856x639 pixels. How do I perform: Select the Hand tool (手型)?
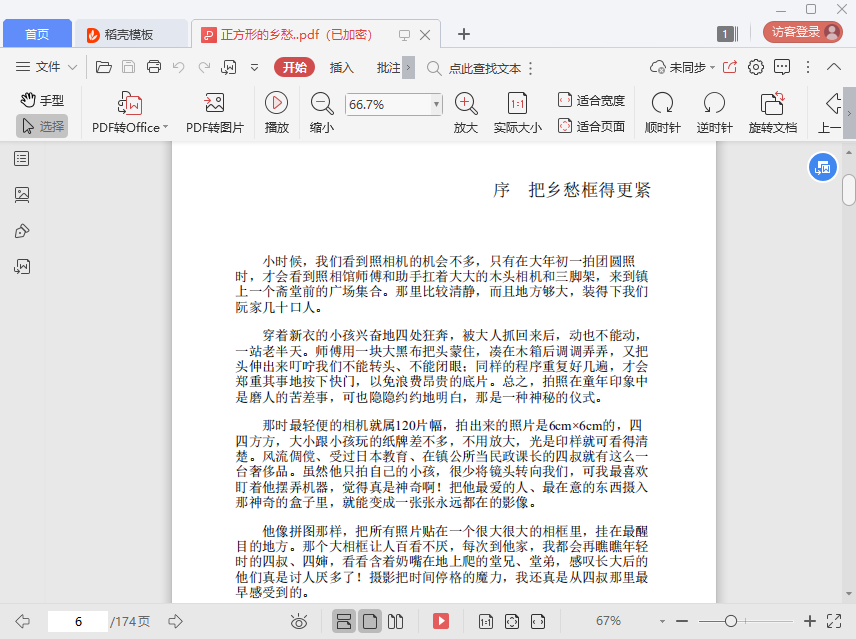[x=42, y=100]
